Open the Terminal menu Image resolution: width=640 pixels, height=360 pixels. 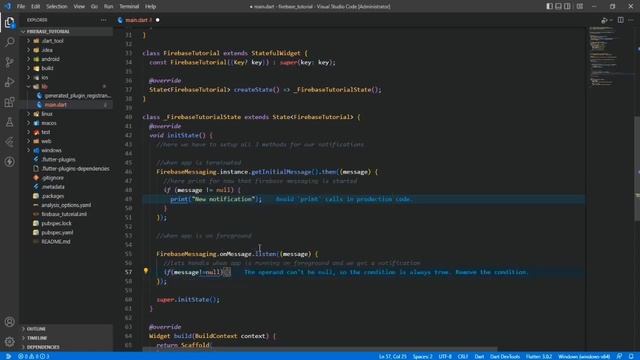129,7
